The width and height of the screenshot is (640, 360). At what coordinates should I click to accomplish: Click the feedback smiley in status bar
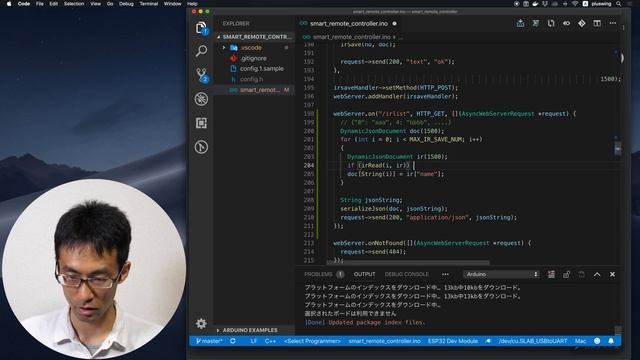pos(597,341)
